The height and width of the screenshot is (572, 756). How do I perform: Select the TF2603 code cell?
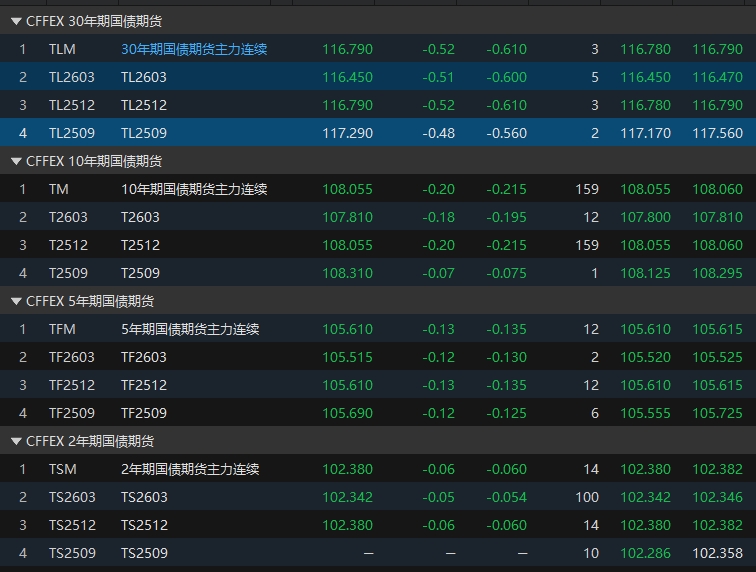[x=72, y=357]
